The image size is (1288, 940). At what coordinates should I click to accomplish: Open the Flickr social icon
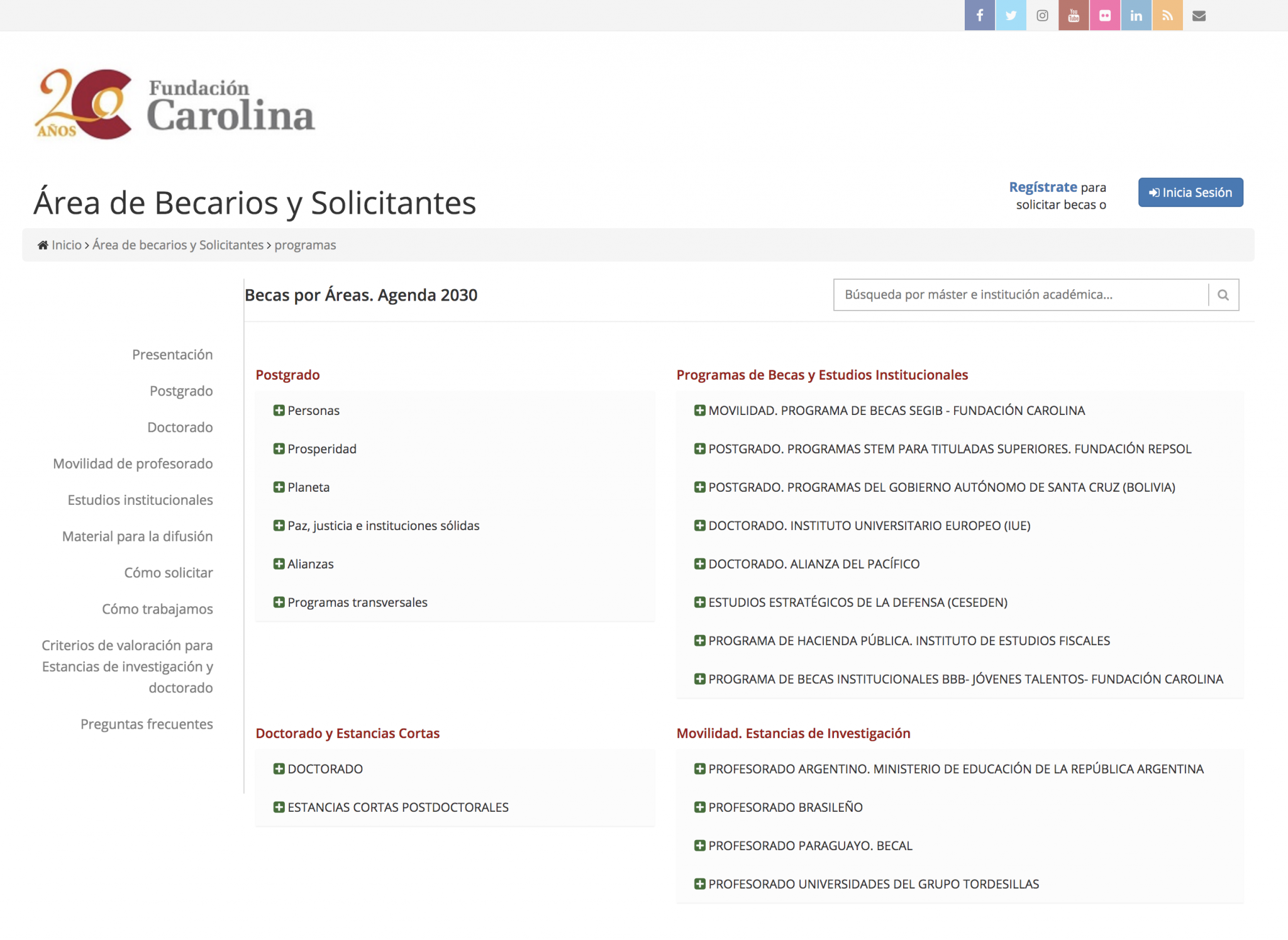pyautogui.click(x=1105, y=15)
